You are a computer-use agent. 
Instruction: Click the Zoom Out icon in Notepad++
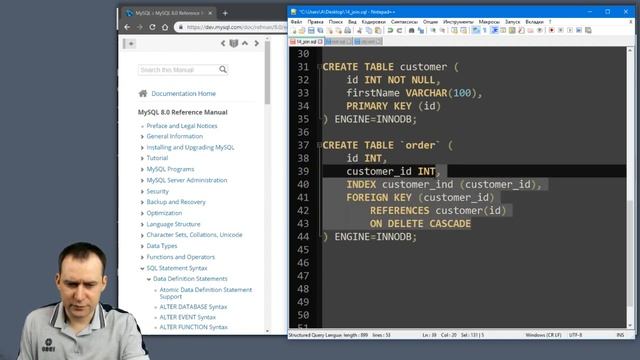[x=443, y=30]
